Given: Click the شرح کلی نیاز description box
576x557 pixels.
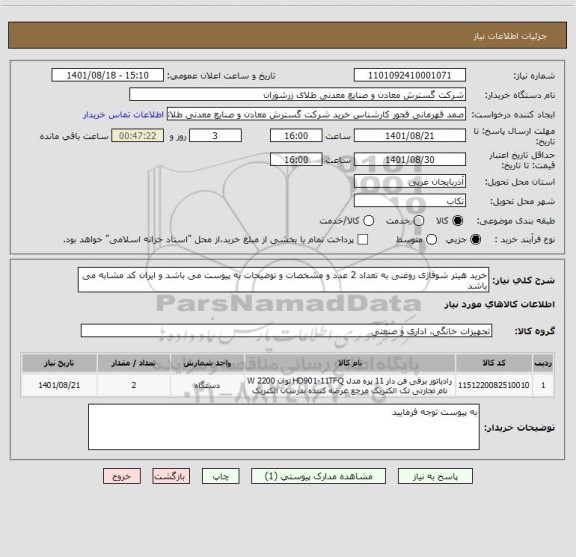Looking at the screenshot, I should pos(283,280).
